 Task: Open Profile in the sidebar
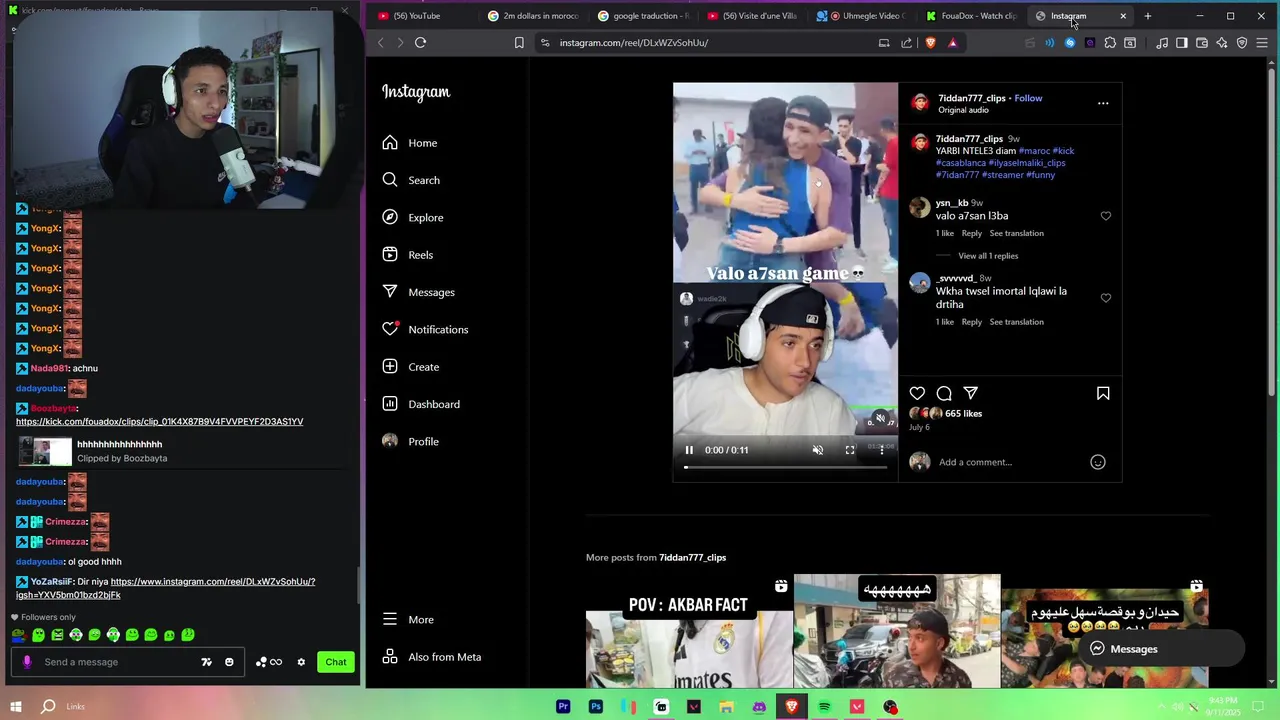[411, 441]
